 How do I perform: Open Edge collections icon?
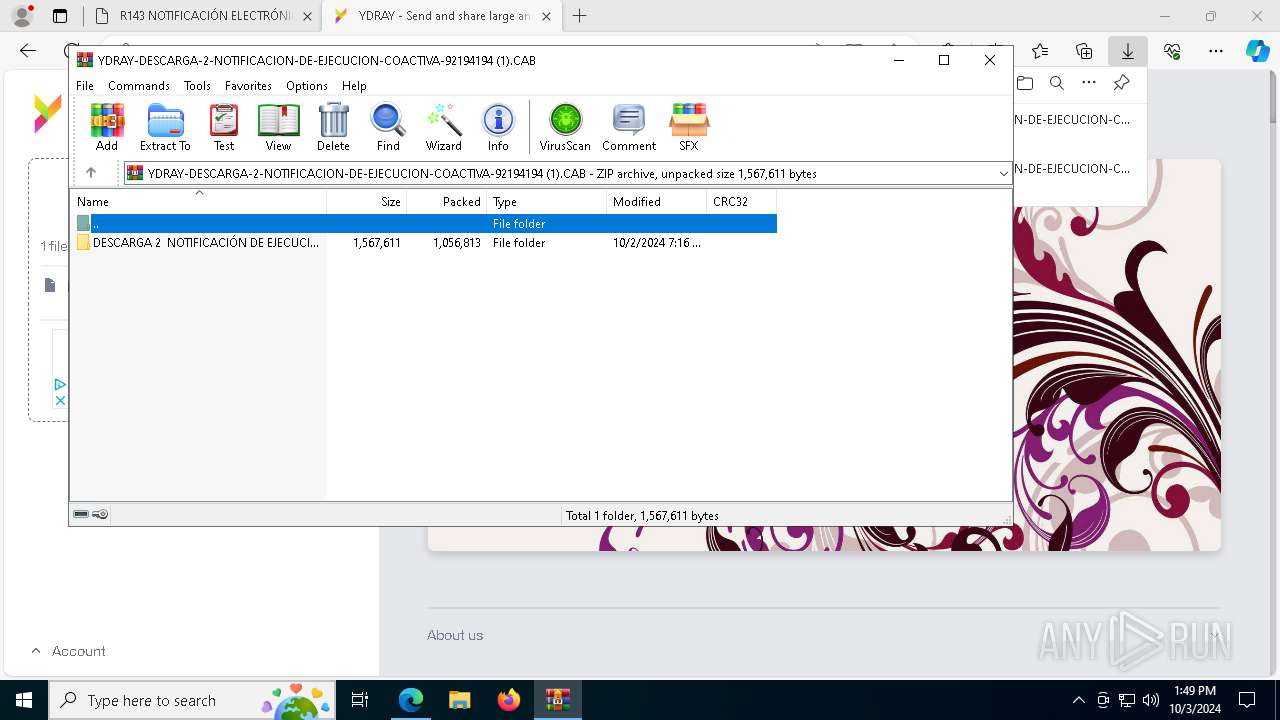coord(1084,51)
